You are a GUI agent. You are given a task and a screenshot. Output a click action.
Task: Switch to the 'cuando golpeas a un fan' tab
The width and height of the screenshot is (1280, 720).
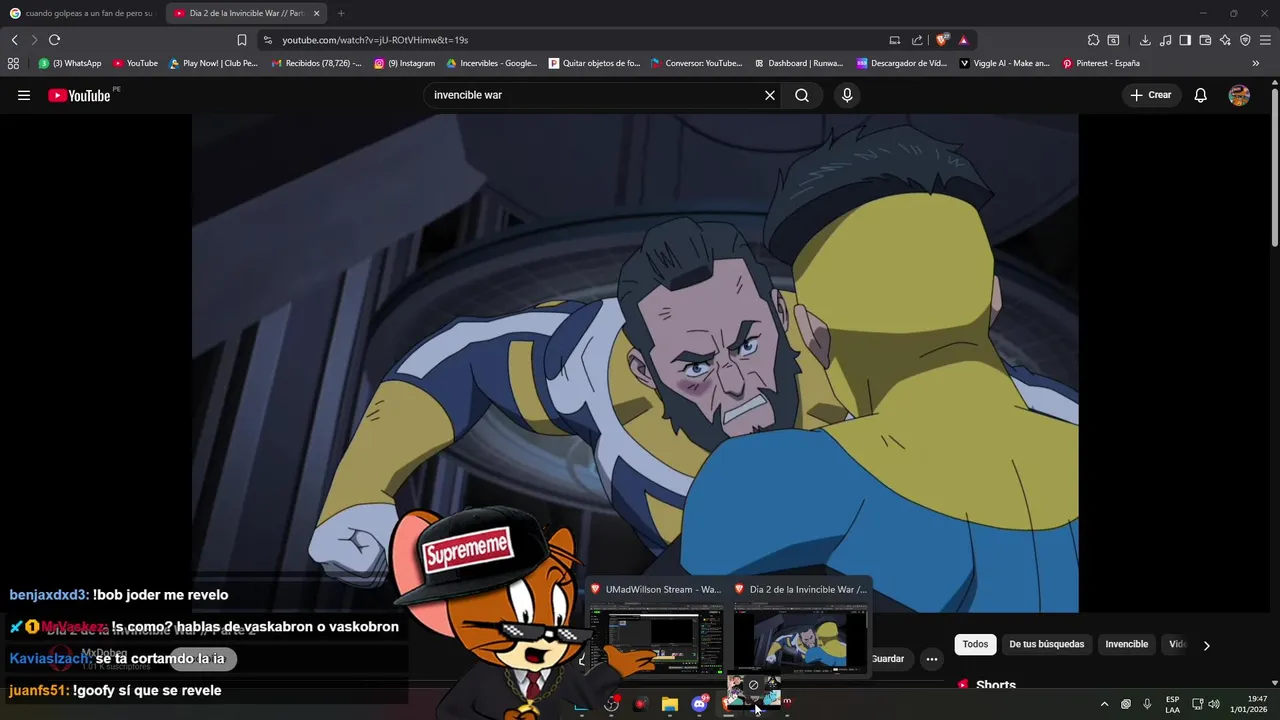(x=81, y=13)
